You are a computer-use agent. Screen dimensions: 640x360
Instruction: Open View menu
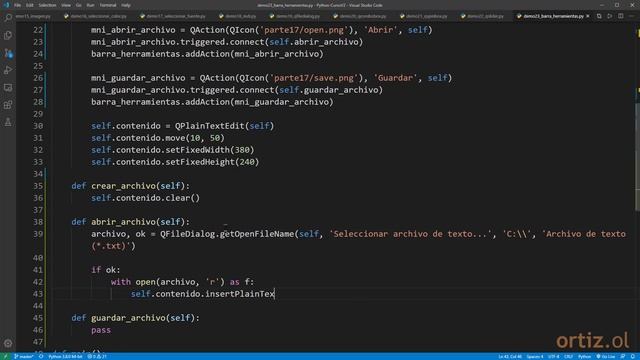click(66, 5)
